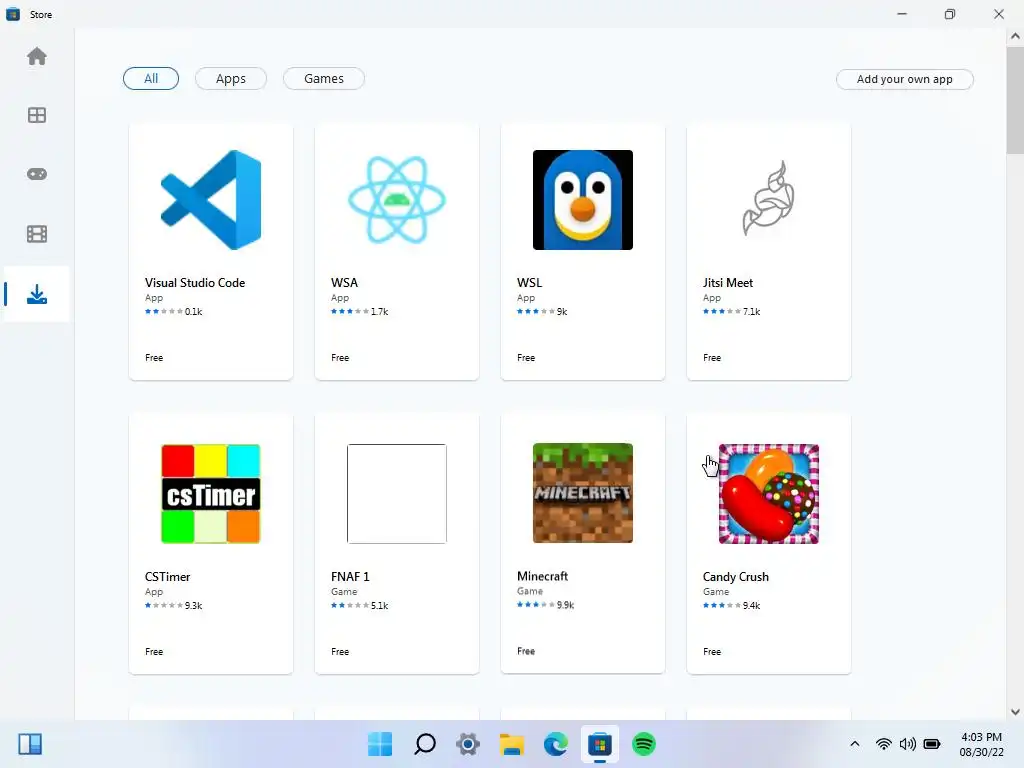This screenshot has width=1024, height=768.
Task: Click the WSA title text
Action: click(x=344, y=283)
